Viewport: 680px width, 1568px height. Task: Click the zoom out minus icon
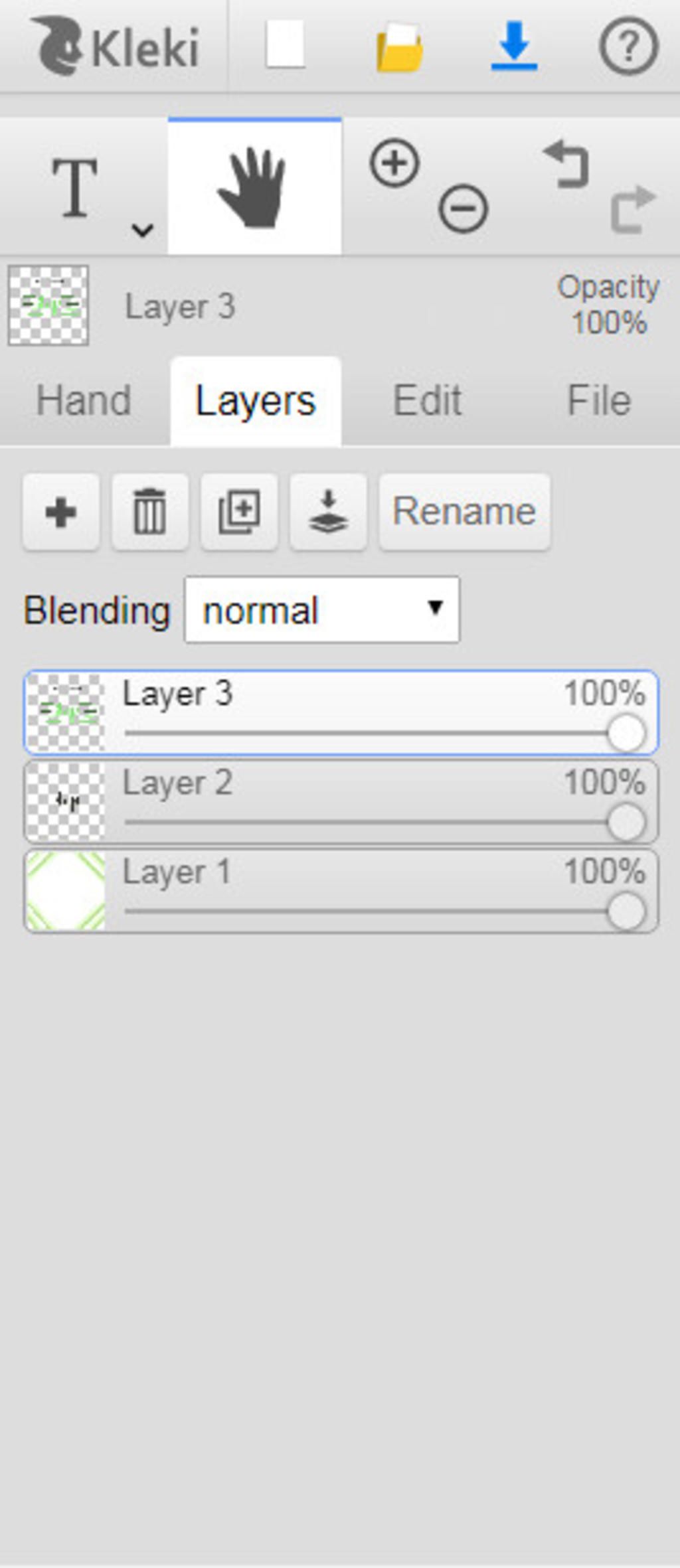point(464,208)
